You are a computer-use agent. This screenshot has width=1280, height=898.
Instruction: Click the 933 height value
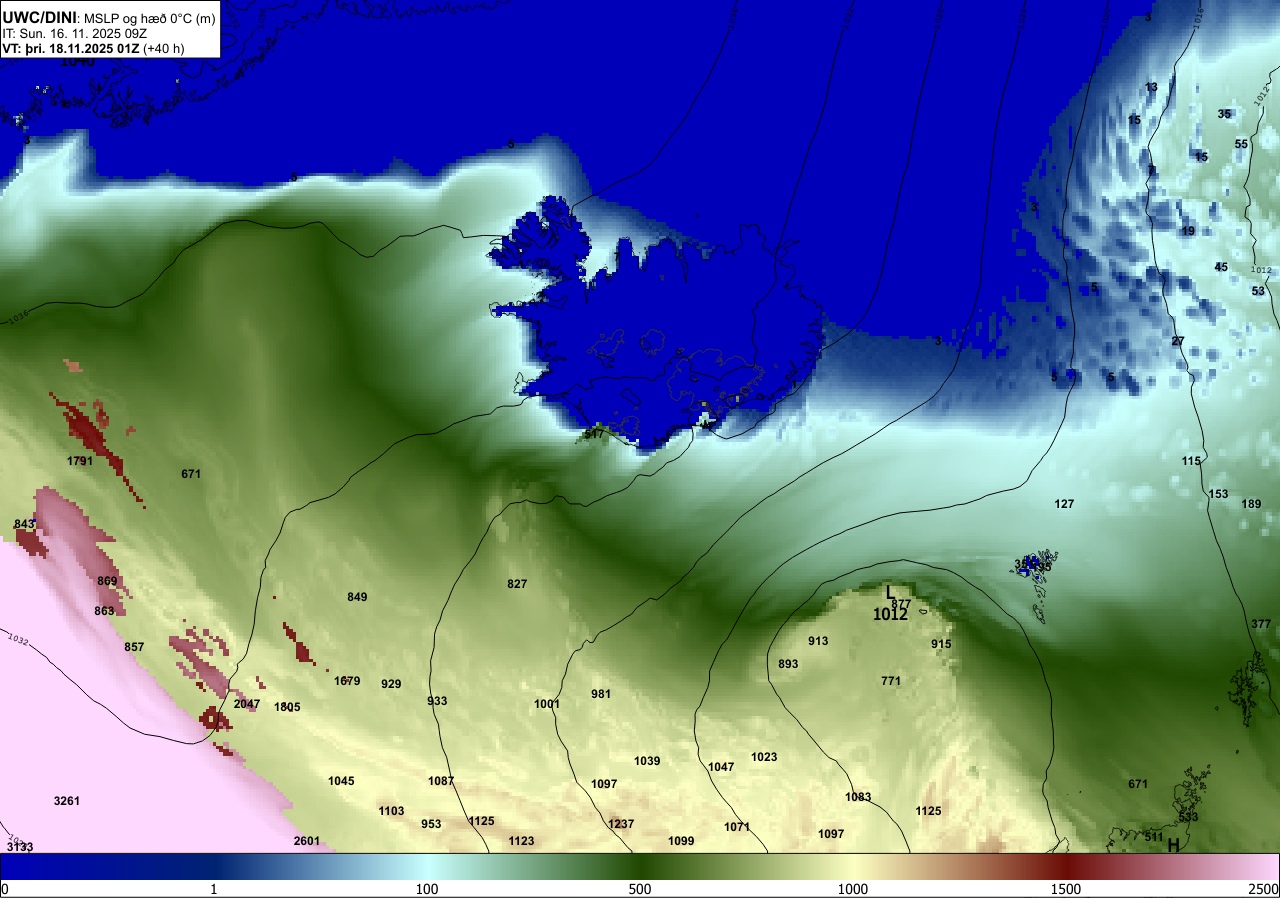point(437,701)
